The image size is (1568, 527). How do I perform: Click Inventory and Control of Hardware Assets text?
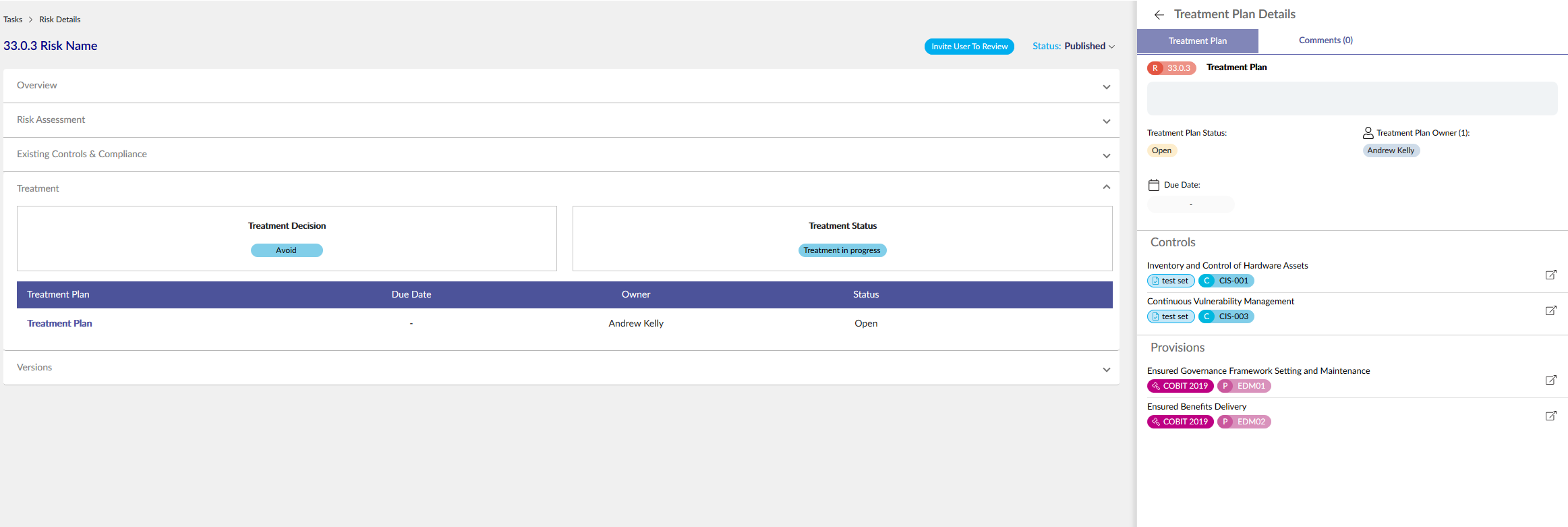coord(1227,266)
